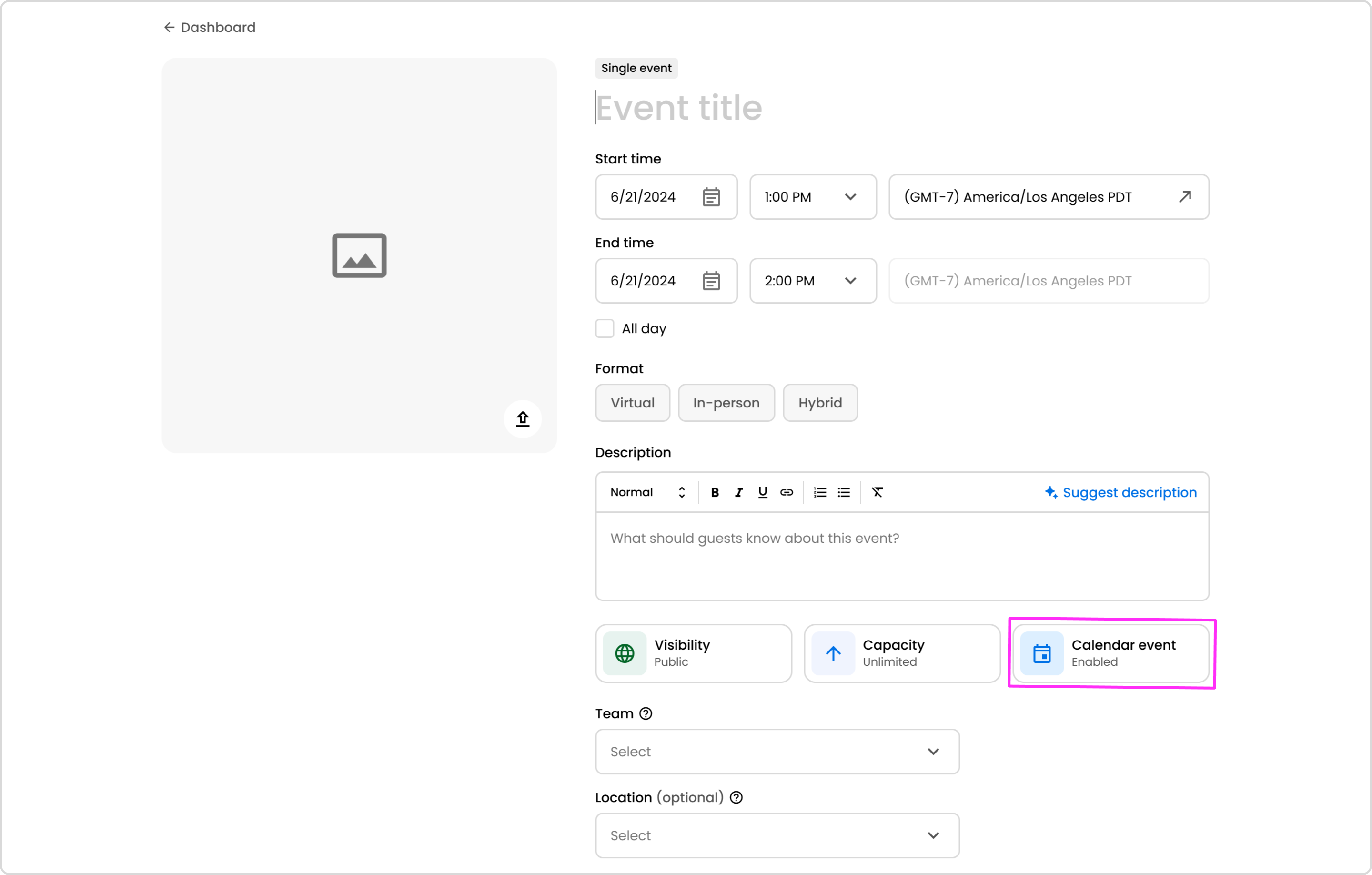Create a numbered list in description
Screen dimensions: 1372x875
(819, 492)
